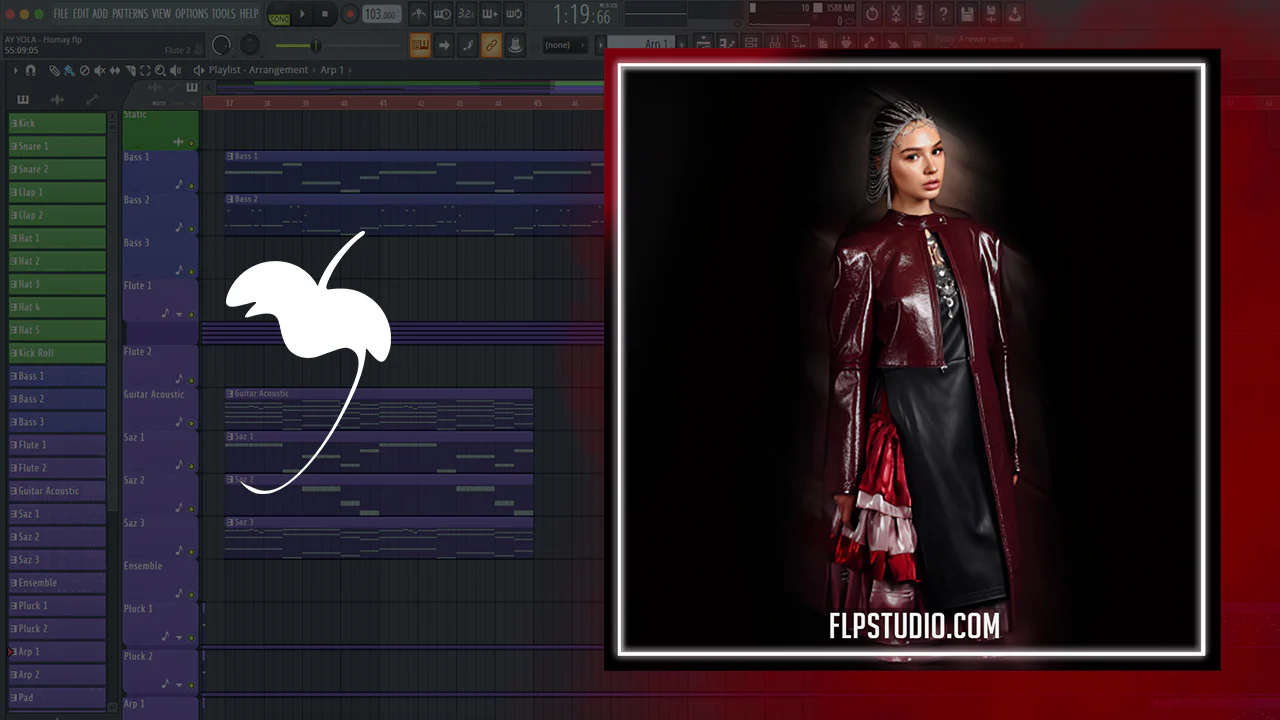Toggle the 3-2-1 countdown before recording
Screen dimensions: 1280x720
click(466, 14)
